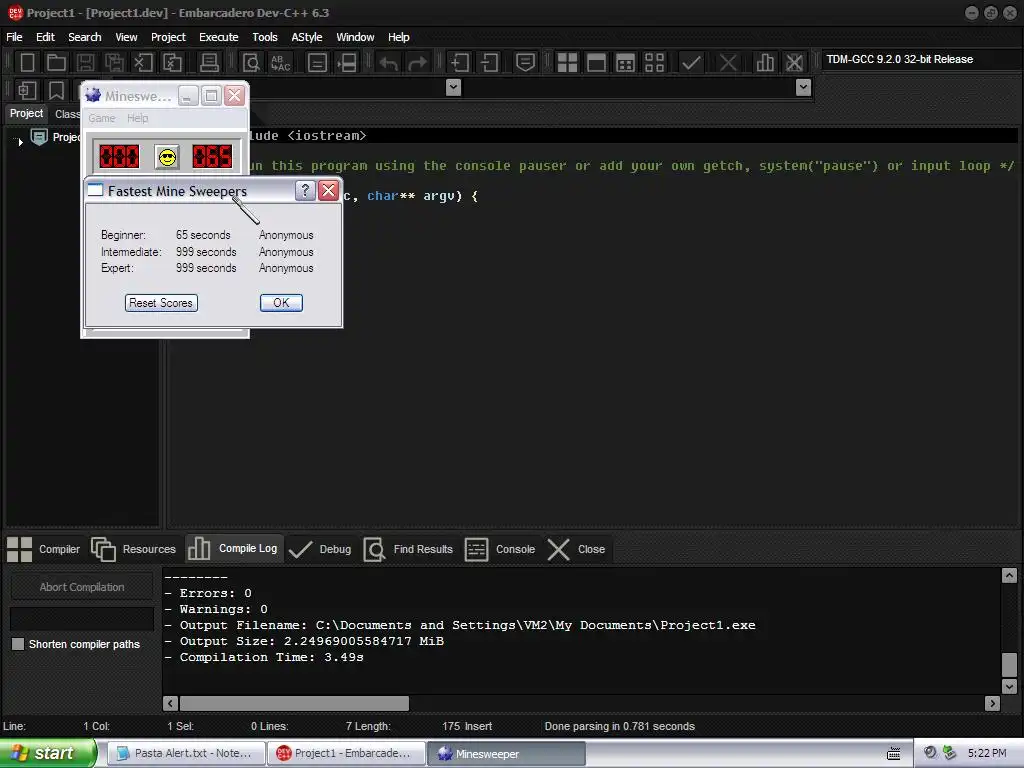1024x768 pixels.
Task: Click the Compile and Run icon
Action: 625,63
